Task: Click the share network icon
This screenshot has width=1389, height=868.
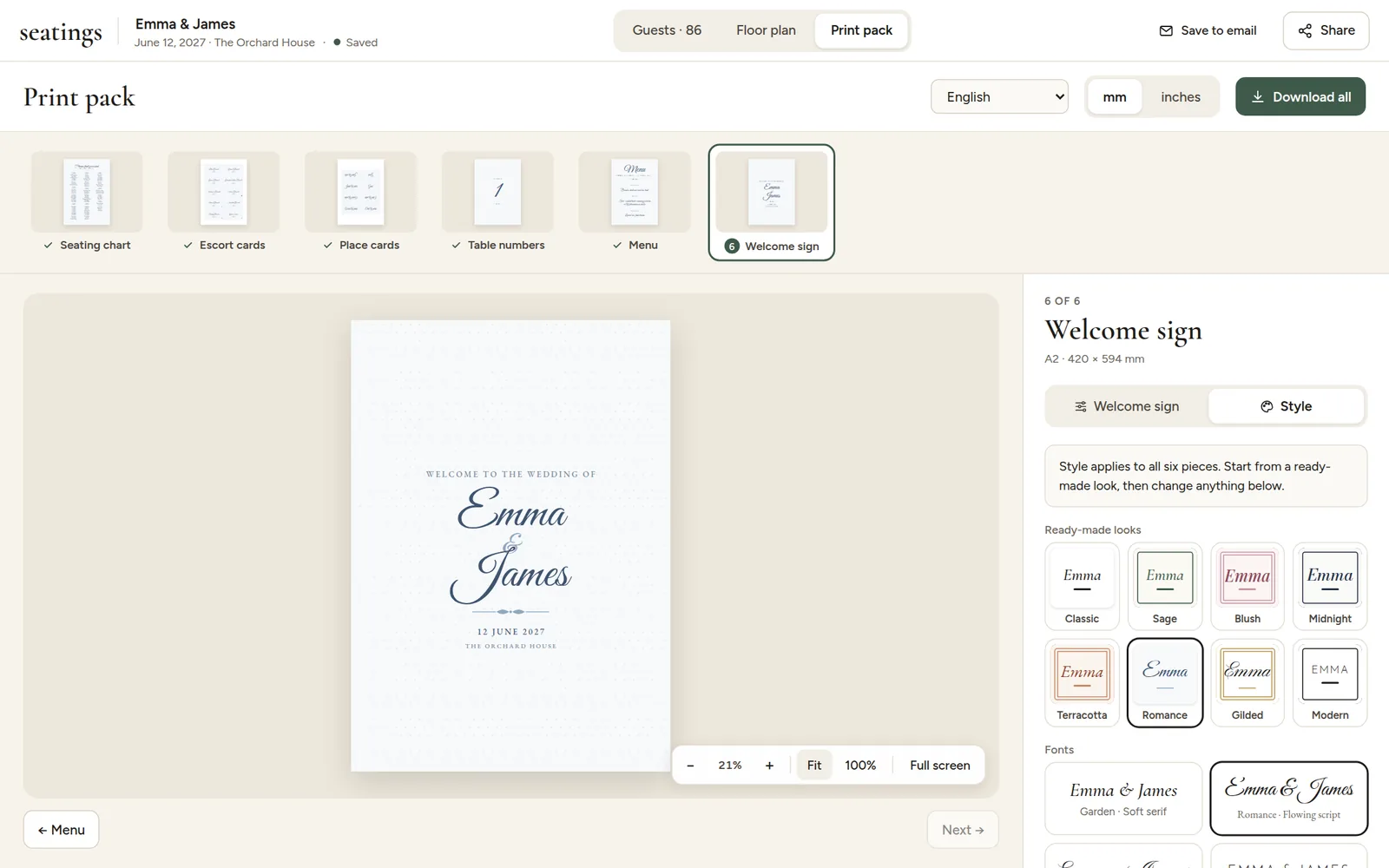Action: (1305, 30)
